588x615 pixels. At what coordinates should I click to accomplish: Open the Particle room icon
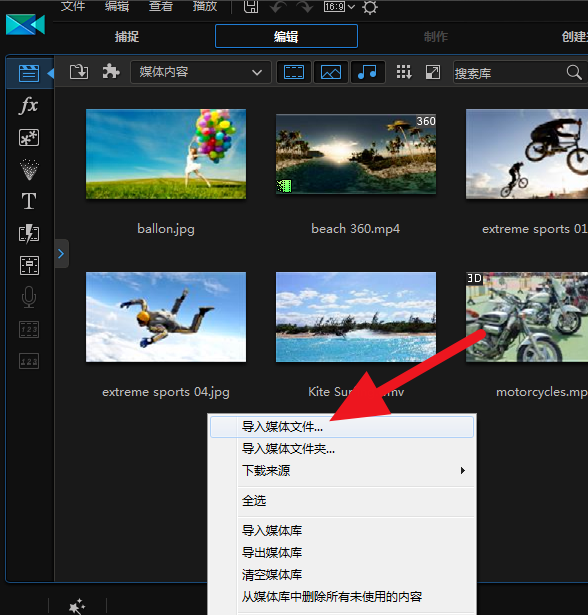[x=29, y=169]
